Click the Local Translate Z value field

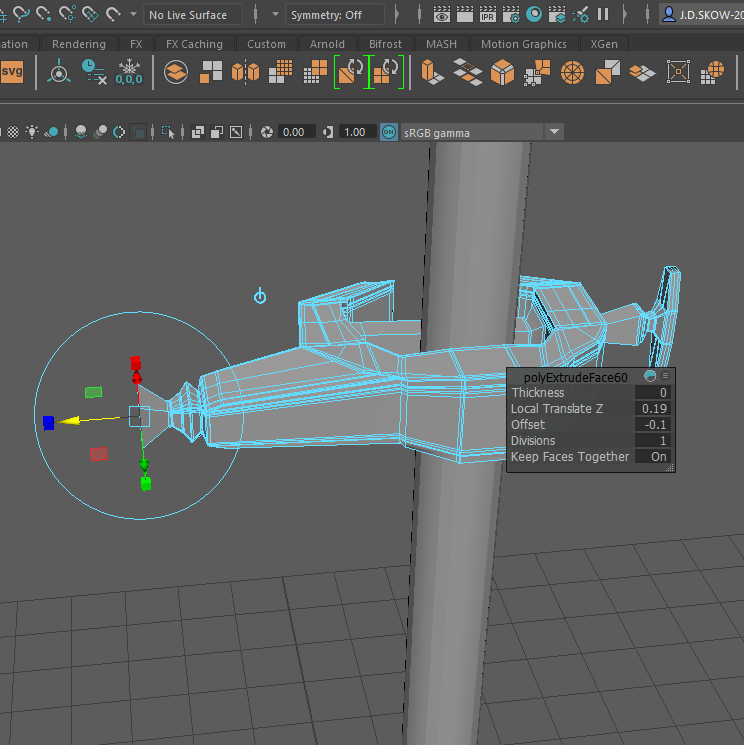point(651,409)
